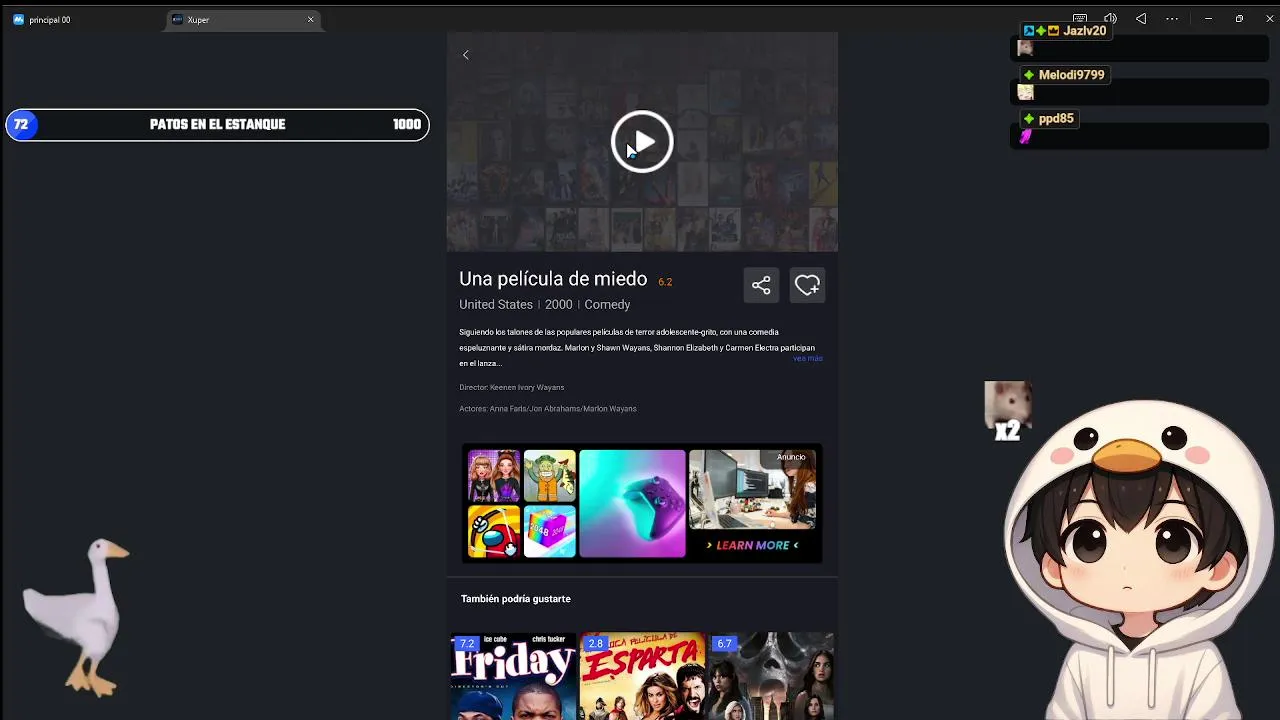The image size is (1280, 720).
Task: Click the pink emote under ppd85
Action: [x=1025, y=137]
